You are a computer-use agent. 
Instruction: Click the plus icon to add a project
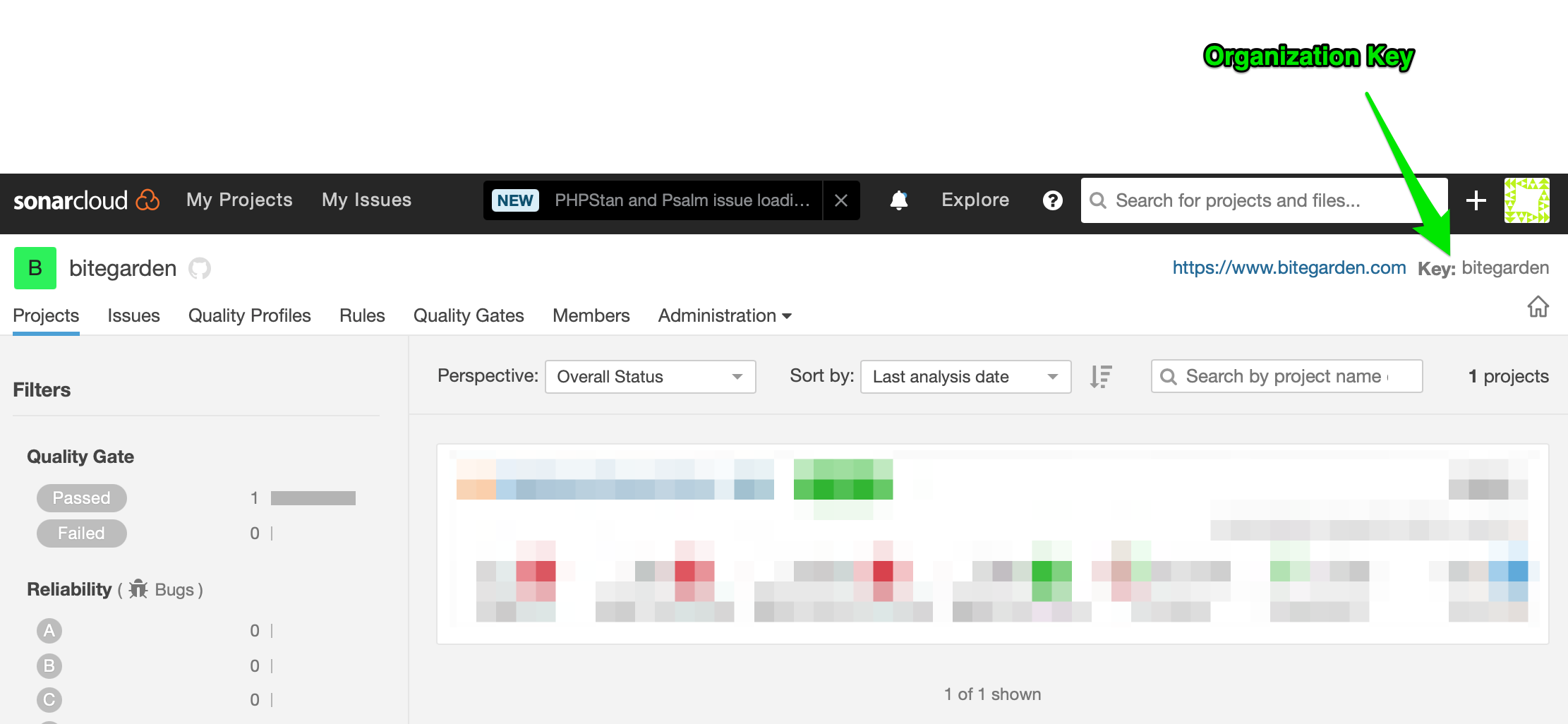click(x=1476, y=200)
